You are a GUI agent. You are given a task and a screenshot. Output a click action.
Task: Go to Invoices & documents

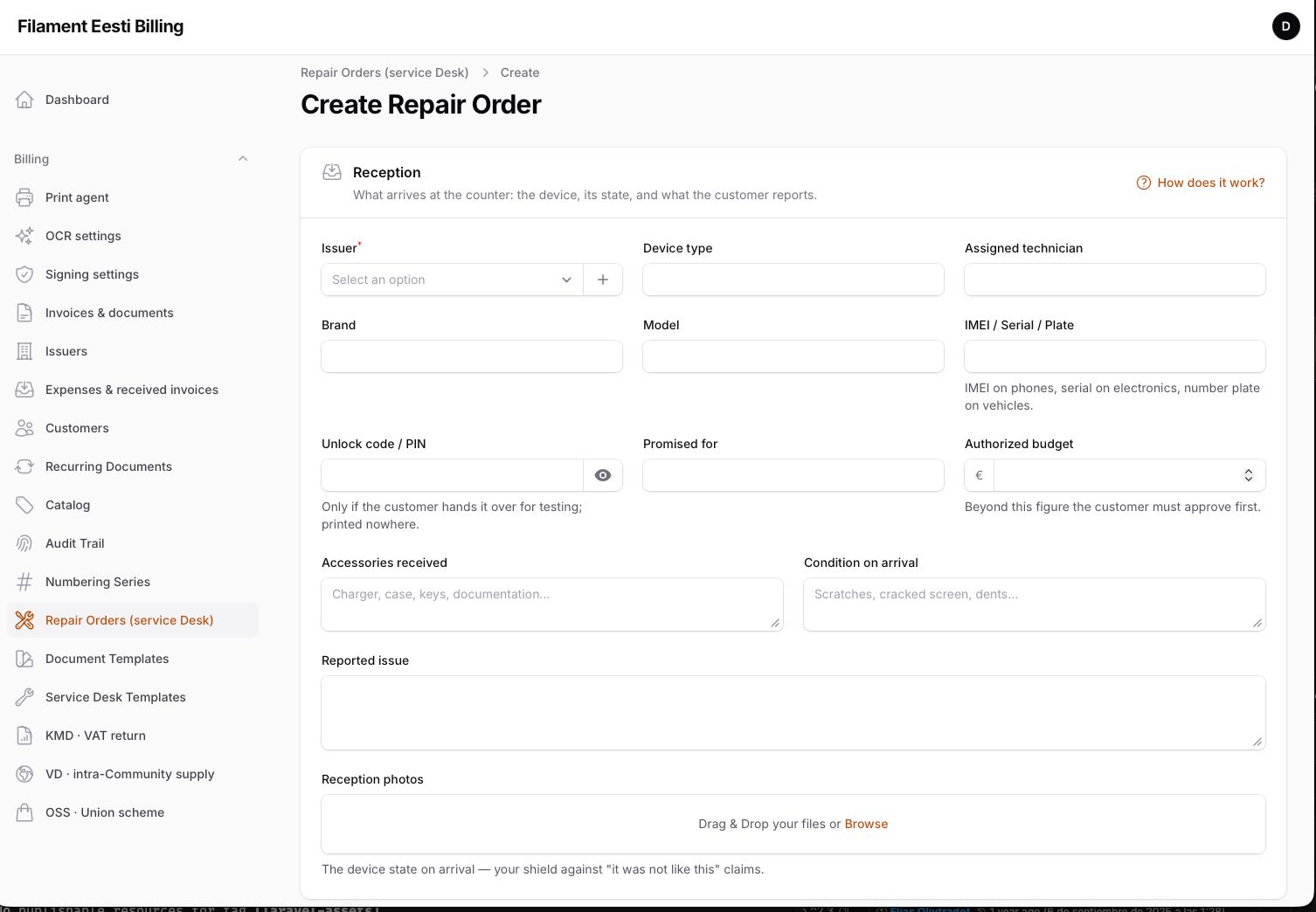(133, 313)
